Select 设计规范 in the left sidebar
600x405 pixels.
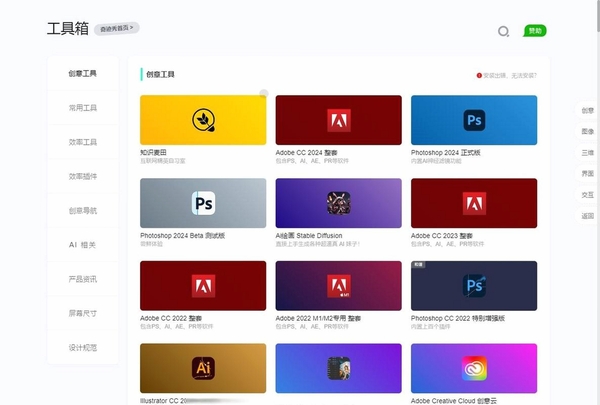[x=83, y=348]
